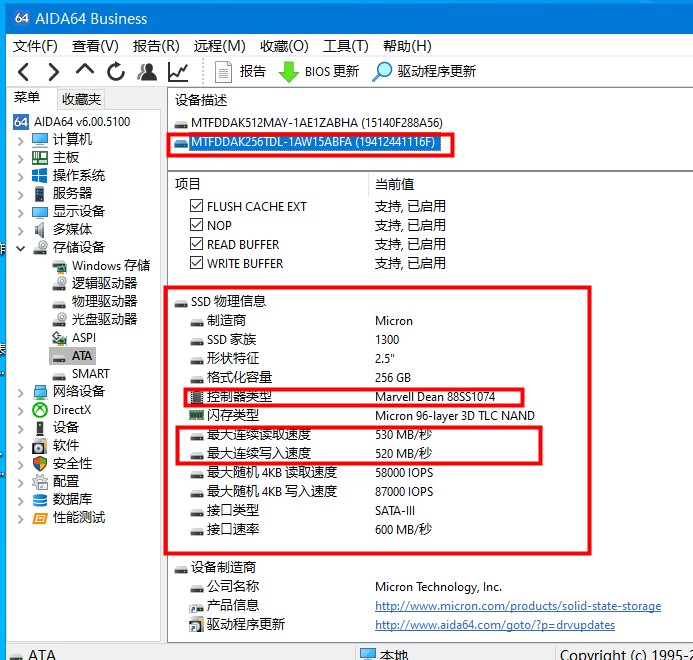Image resolution: width=693 pixels, height=660 pixels.
Task: Expand the 显示设备 tree node arrow
Action: point(20,213)
